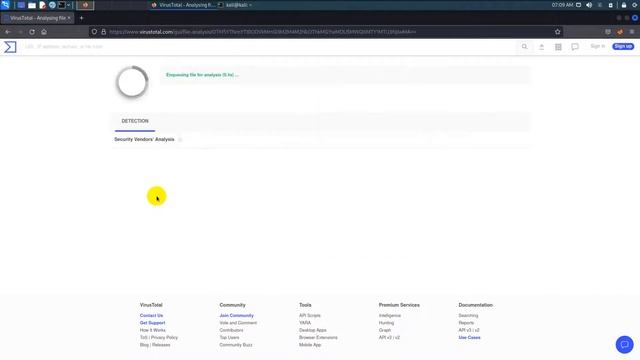Bookmark this page with the star icon
640x360 pixels.
[558, 32]
